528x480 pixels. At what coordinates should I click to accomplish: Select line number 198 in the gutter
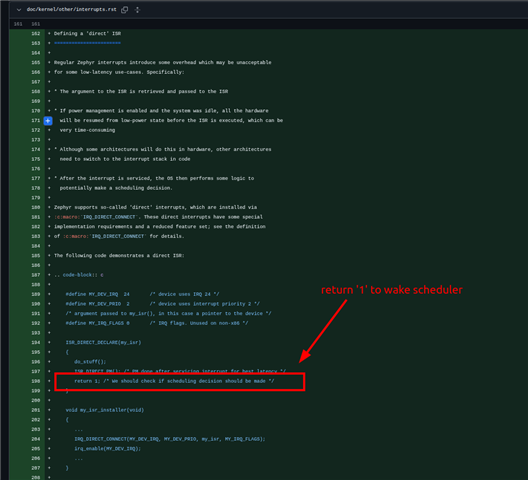pos(36,381)
